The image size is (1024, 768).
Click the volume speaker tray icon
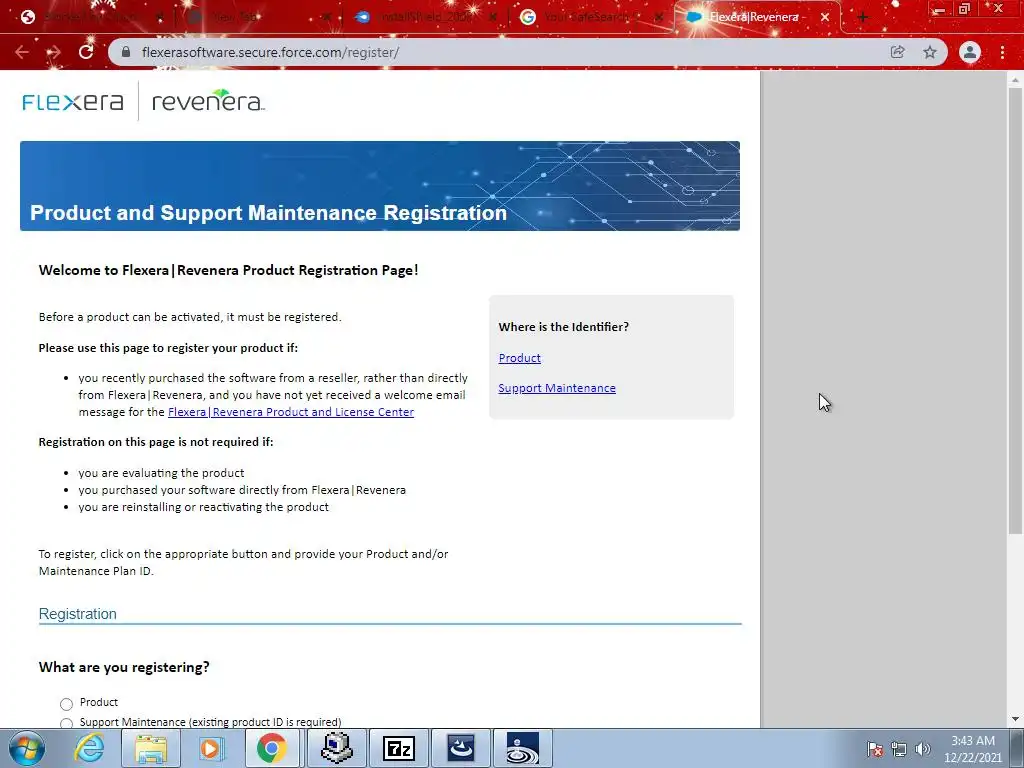[923, 749]
